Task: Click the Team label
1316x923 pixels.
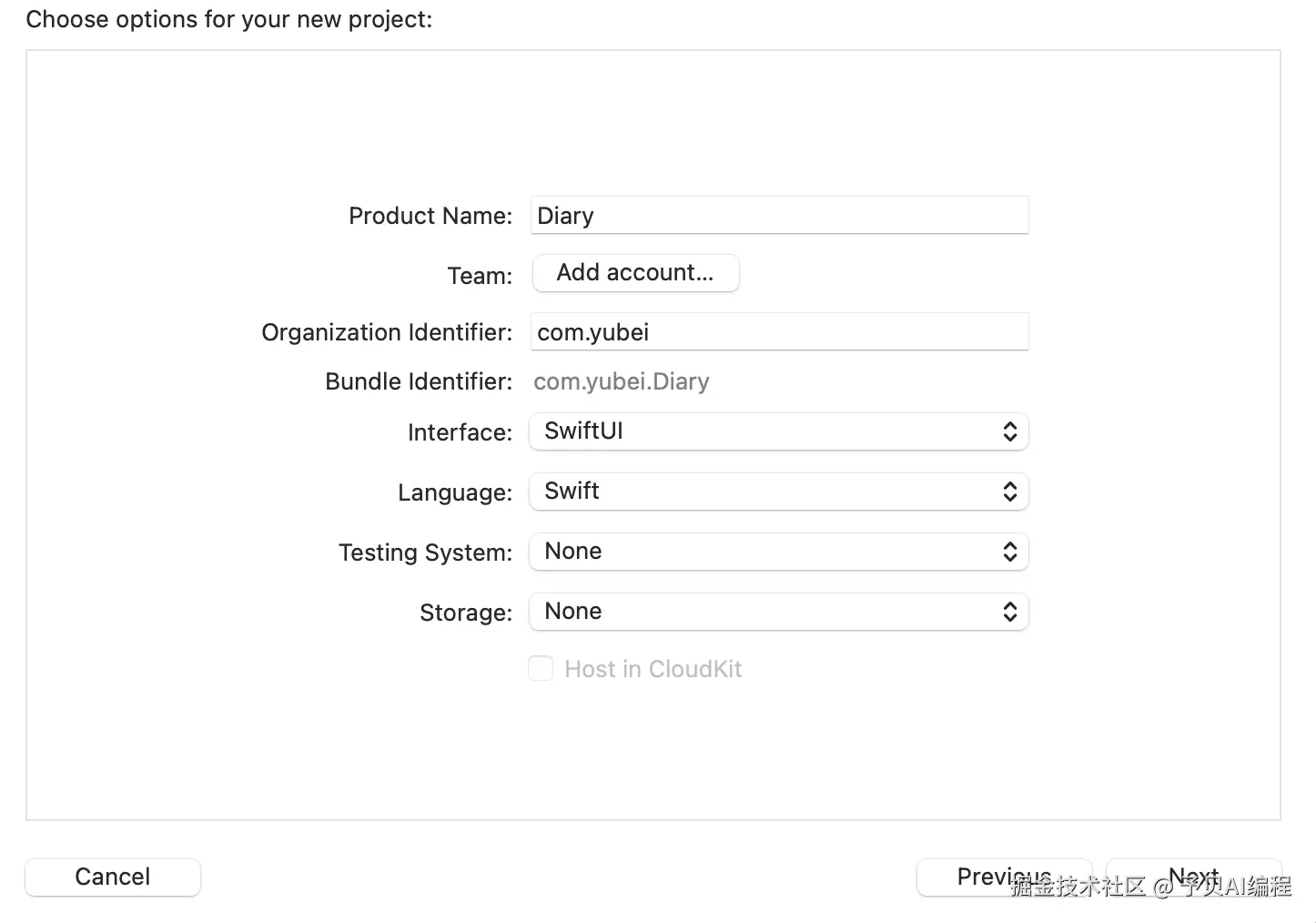Action: pos(480,276)
